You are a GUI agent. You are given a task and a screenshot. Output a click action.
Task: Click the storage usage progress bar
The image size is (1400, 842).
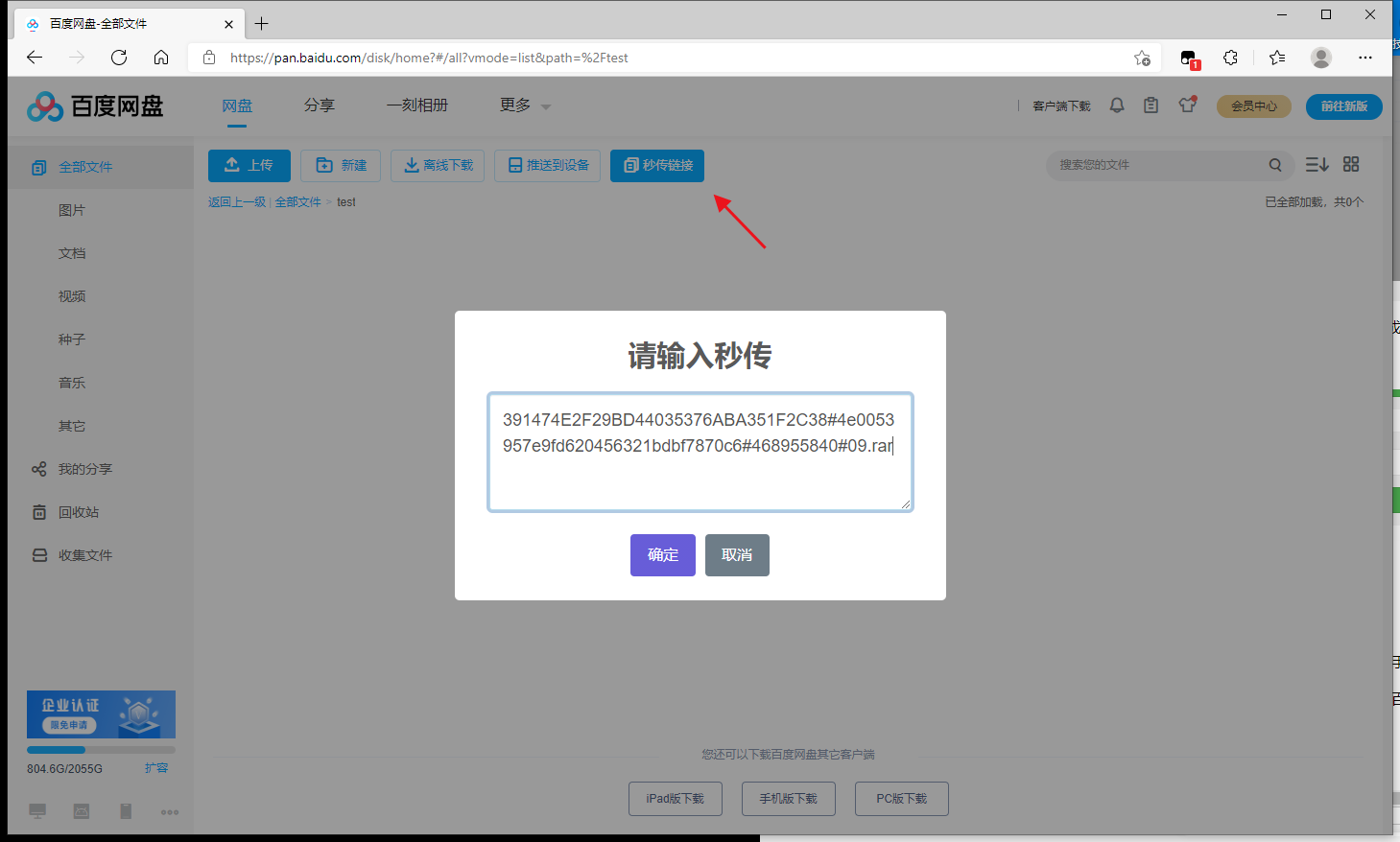(x=101, y=750)
